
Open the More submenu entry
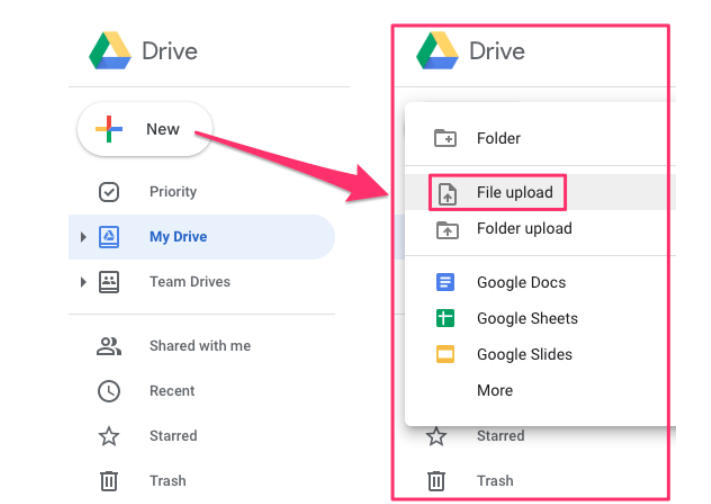coord(495,391)
